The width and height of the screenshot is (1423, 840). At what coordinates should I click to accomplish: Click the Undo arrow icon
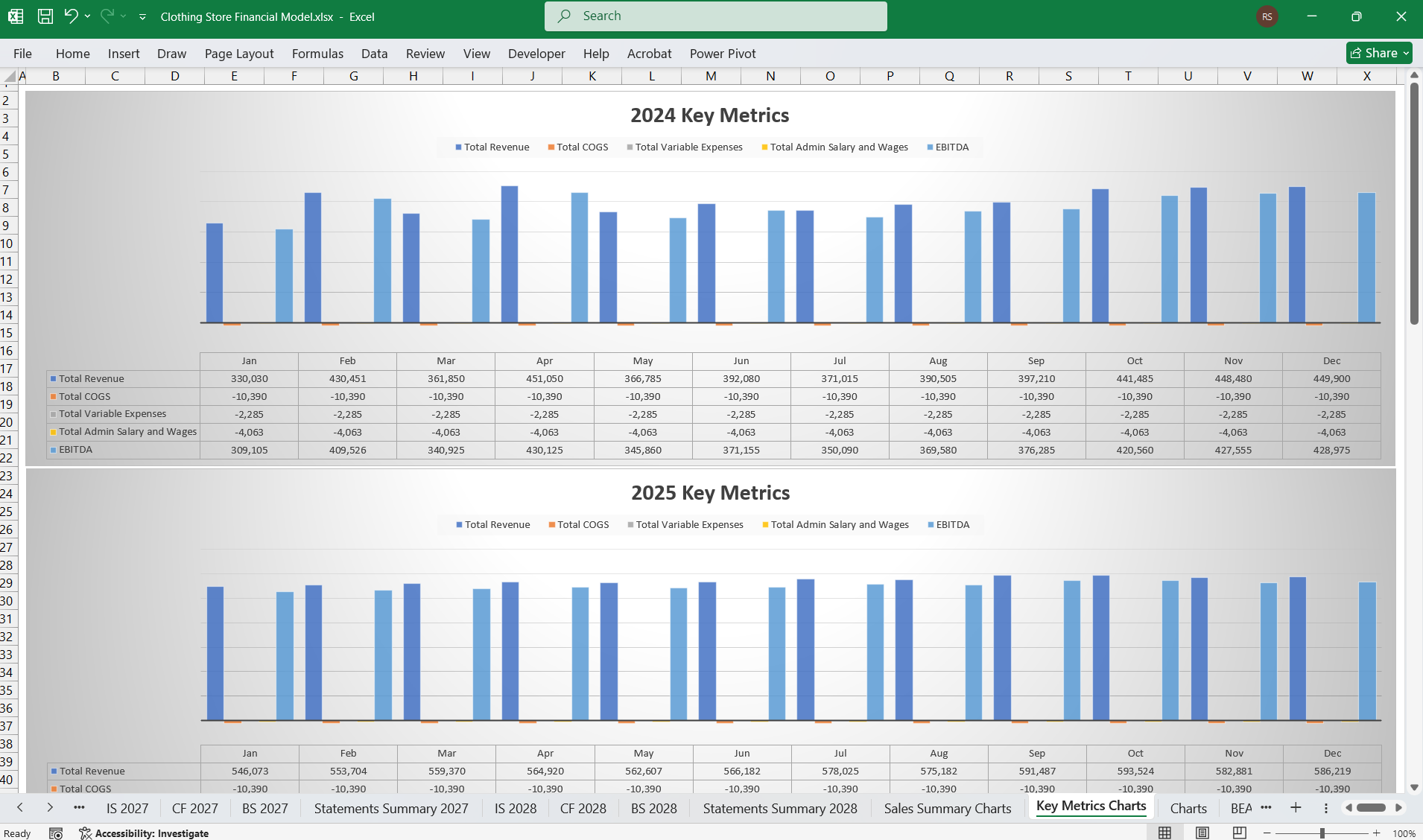tap(71, 16)
